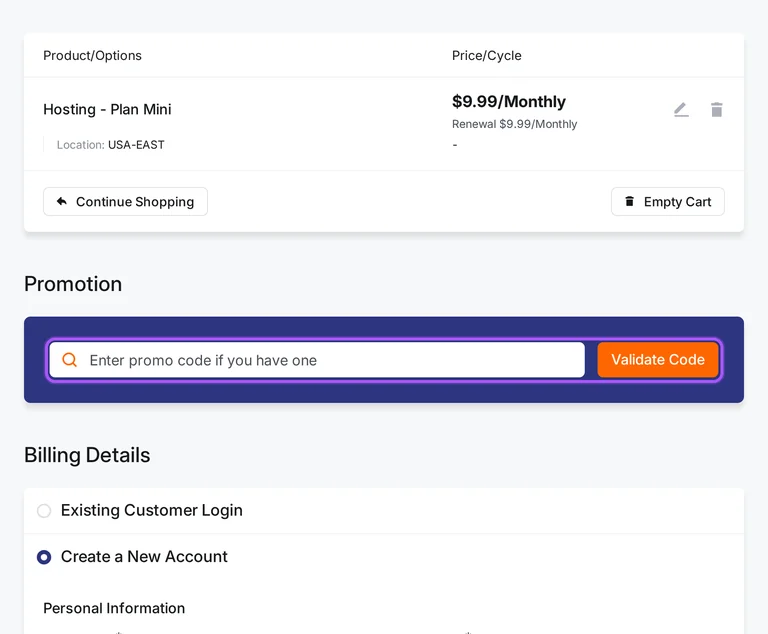Click the search icon in promo field
The image size is (768, 634).
pyautogui.click(x=70, y=360)
